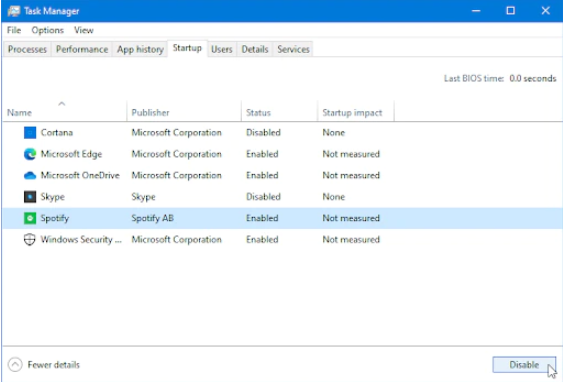Click the Microsoft Edge icon
Screen dimensions: 563x382
pos(30,154)
